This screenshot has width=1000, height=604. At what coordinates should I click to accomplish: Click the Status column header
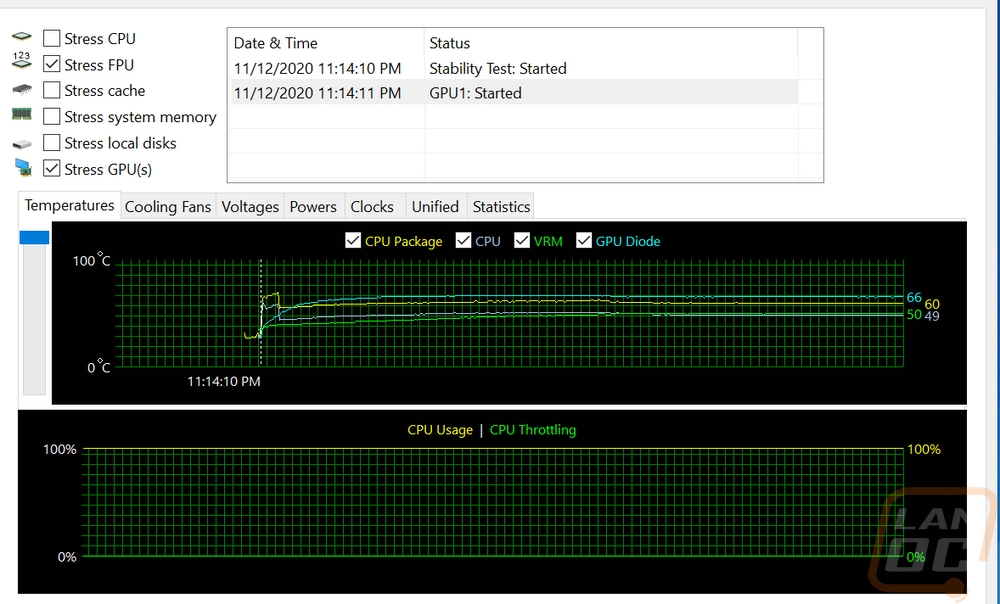click(611, 43)
